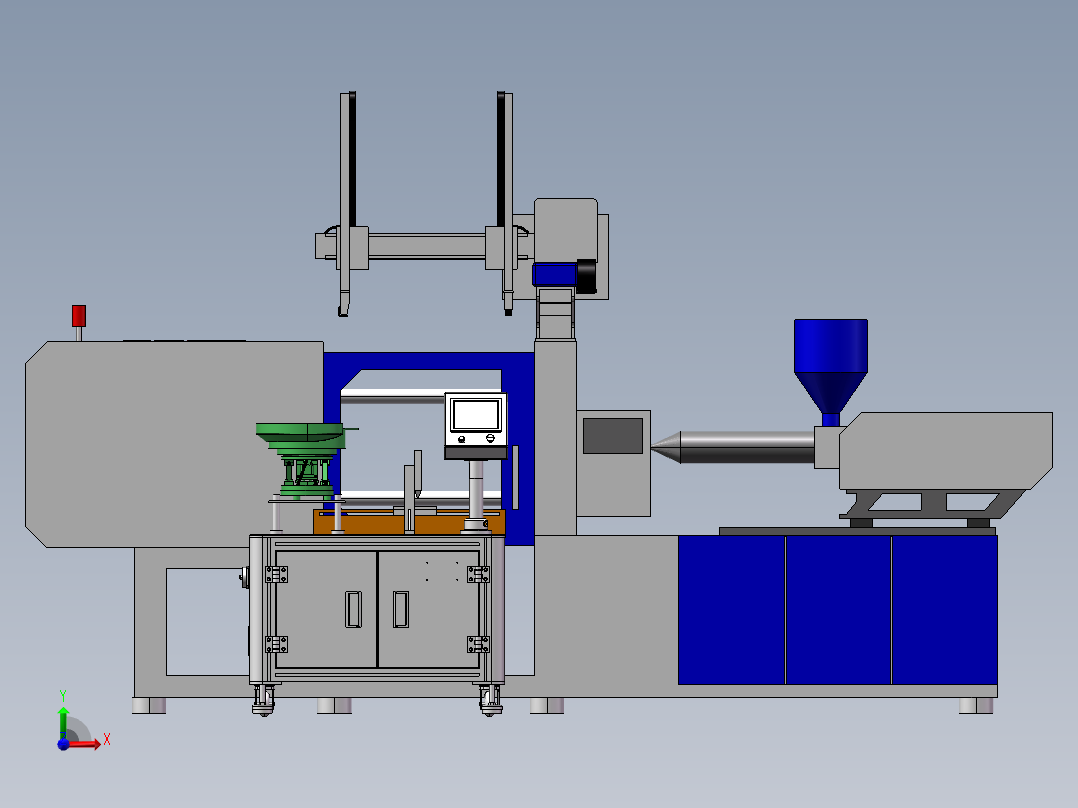Select the orange base plate above the cabinet
The image size is (1078, 808).
click(409, 522)
